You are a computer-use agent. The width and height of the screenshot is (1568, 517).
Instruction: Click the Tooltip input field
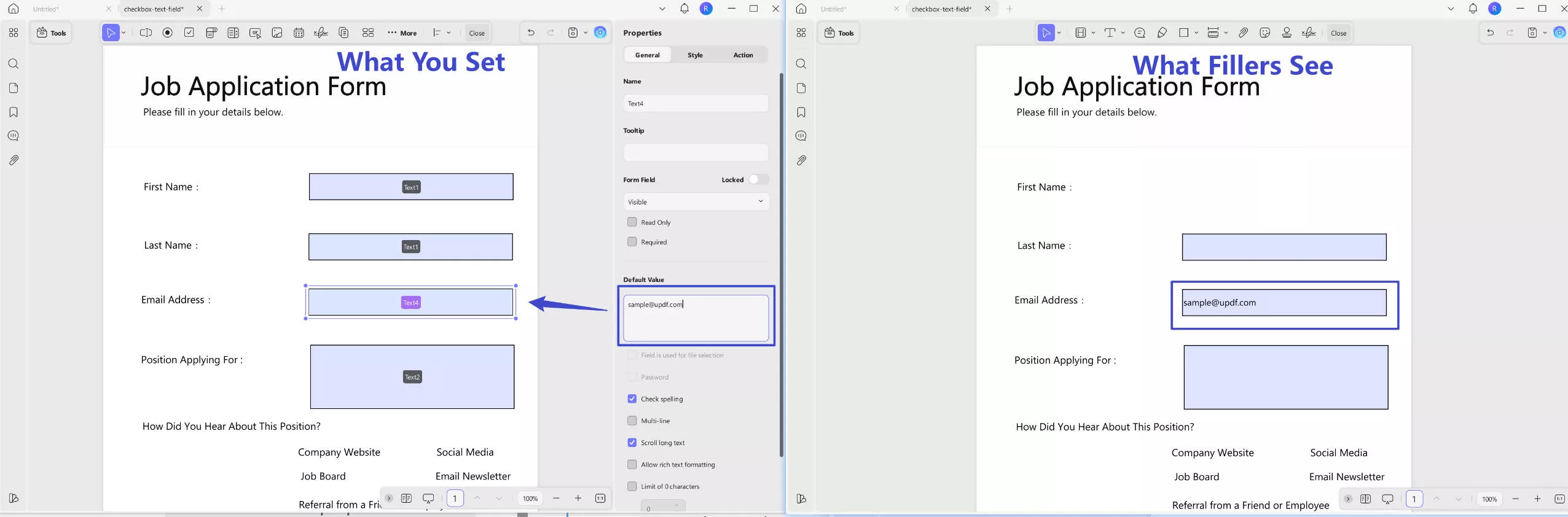pos(696,152)
